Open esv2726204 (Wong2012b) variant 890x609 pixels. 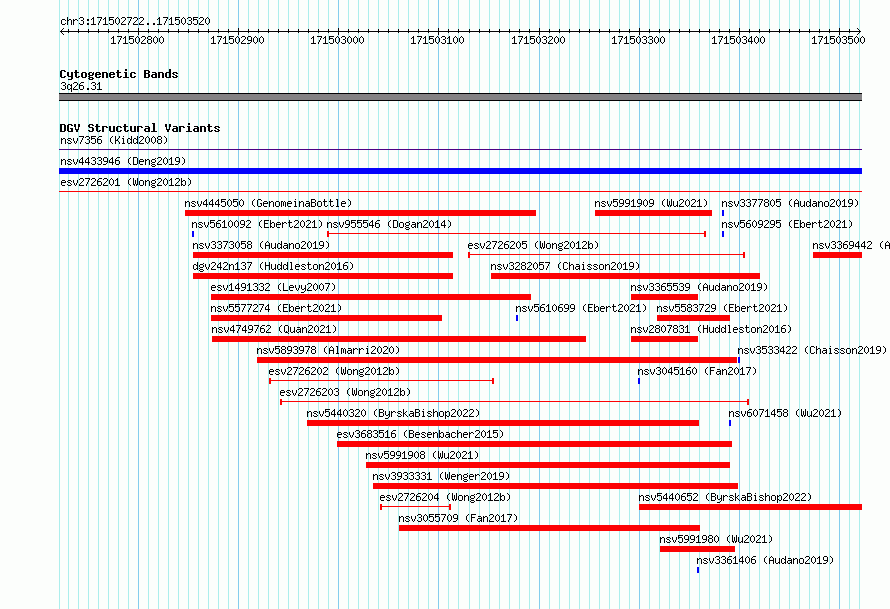tap(445, 497)
